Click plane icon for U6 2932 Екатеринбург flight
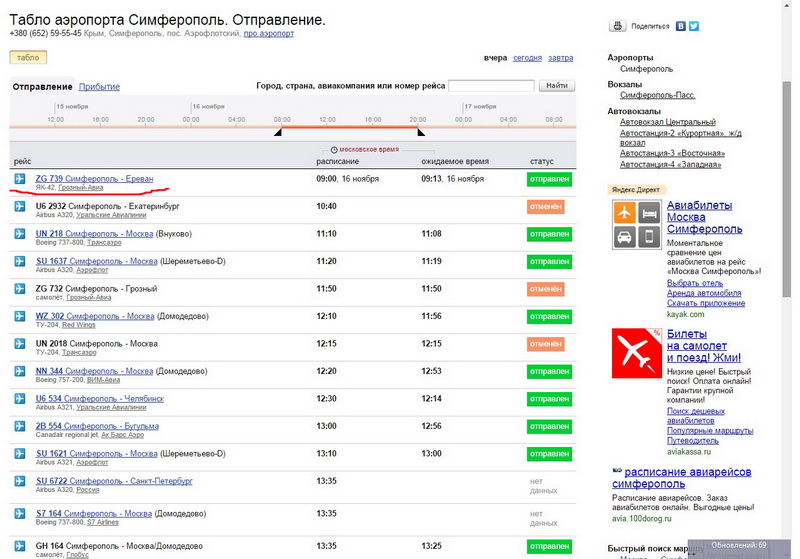This screenshot has height=559, width=800. click(20, 206)
